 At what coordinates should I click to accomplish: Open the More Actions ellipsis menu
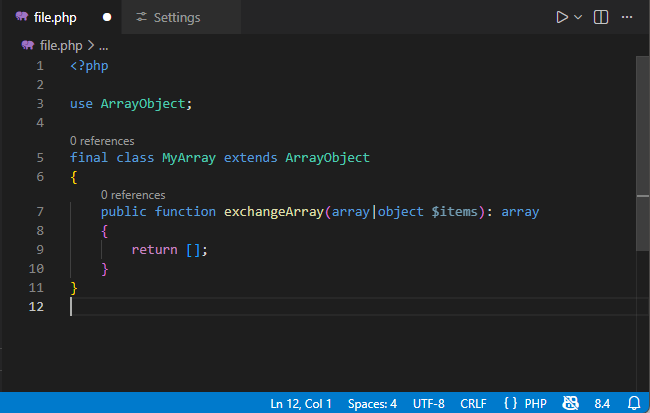point(627,17)
